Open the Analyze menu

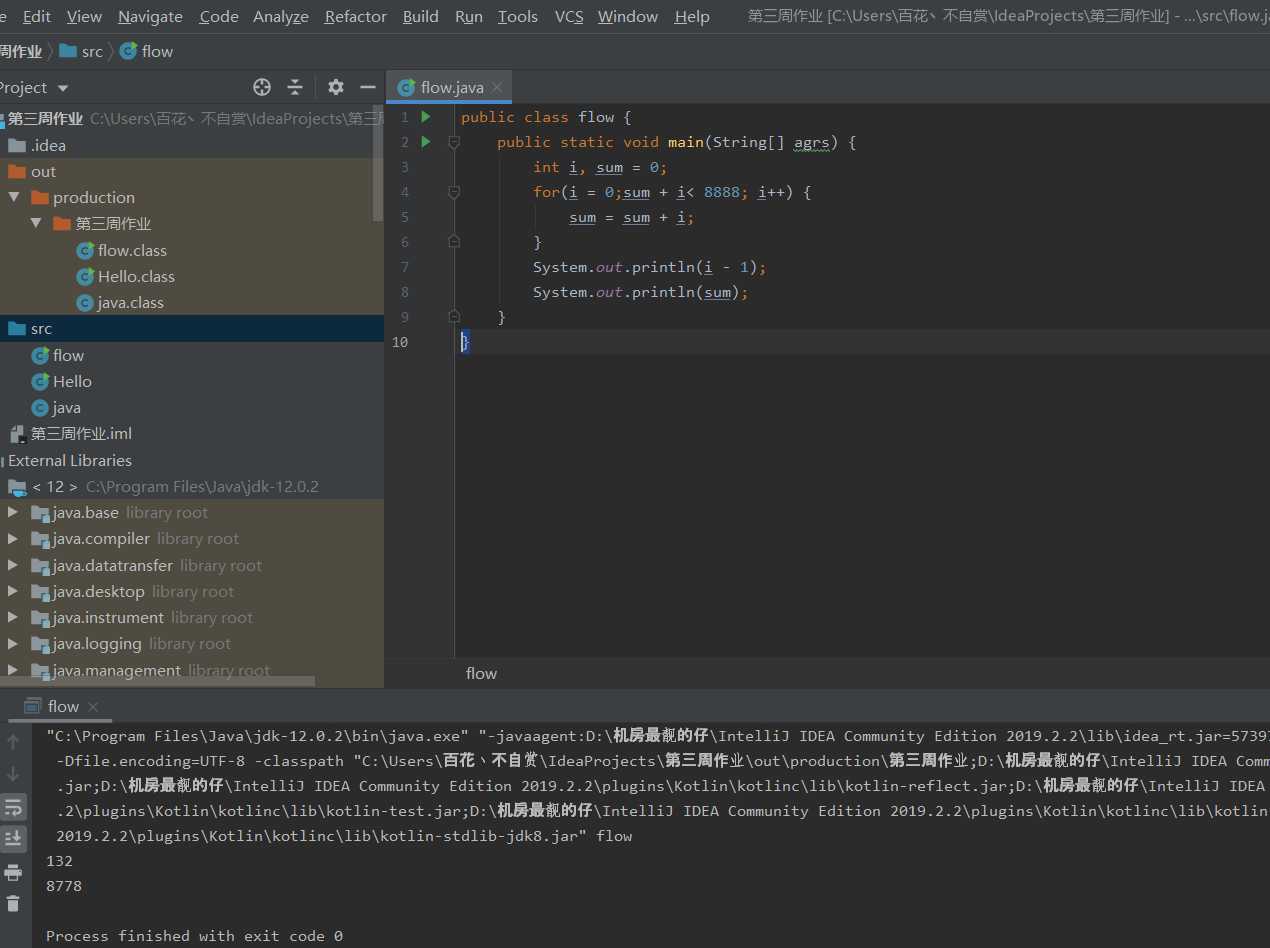pyautogui.click(x=281, y=16)
